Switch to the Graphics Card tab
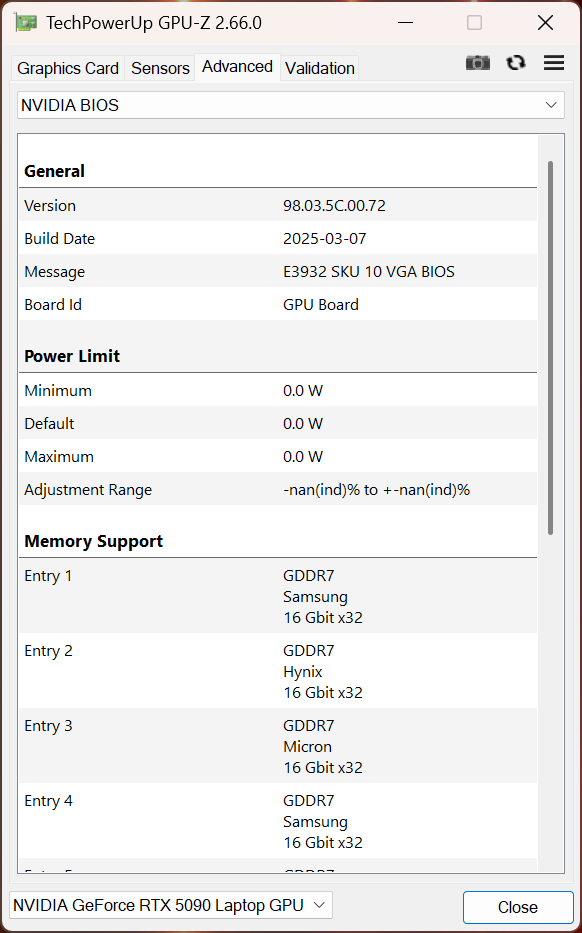 click(68, 68)
